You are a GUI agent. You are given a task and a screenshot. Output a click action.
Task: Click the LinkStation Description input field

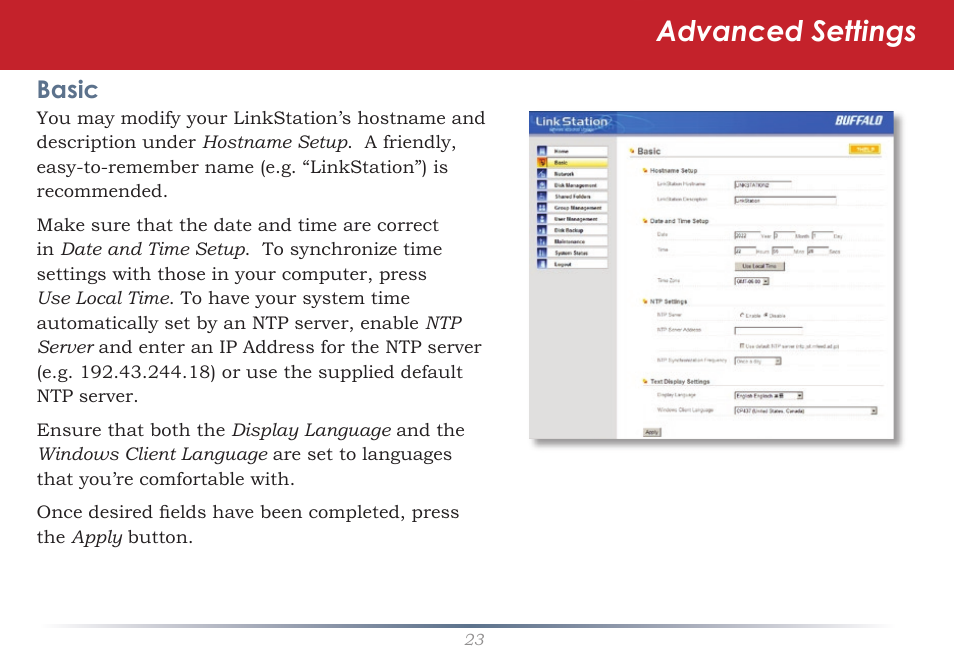pyautogui.click(x=785, y=200)
